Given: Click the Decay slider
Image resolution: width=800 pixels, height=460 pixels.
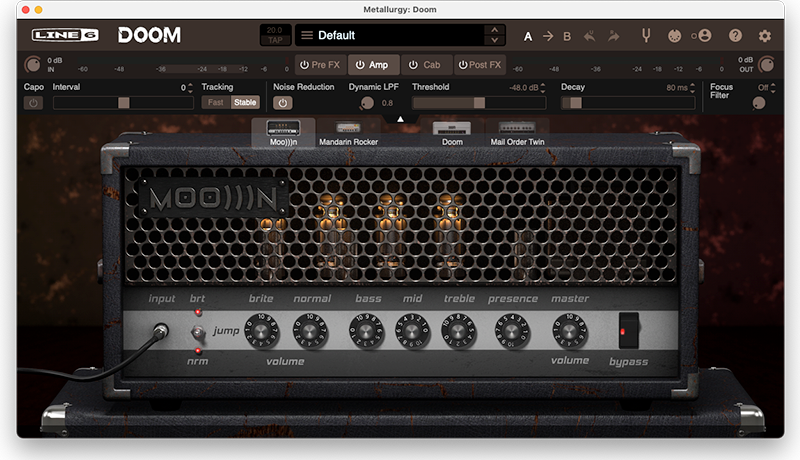Looking at the screenshot, I should 628,103.
